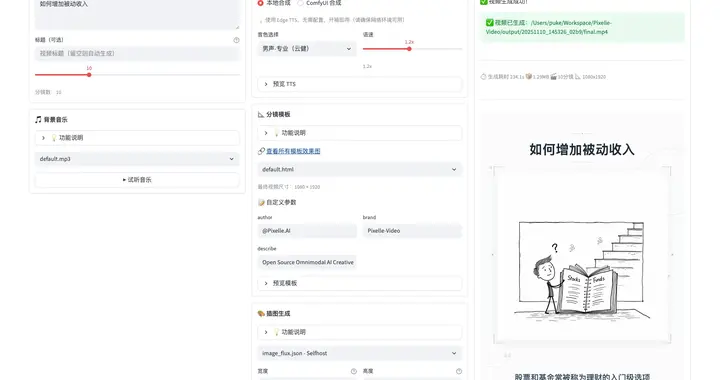
Task: Click the palette icon beside 插图生成 heading
Action: (261, 314)
